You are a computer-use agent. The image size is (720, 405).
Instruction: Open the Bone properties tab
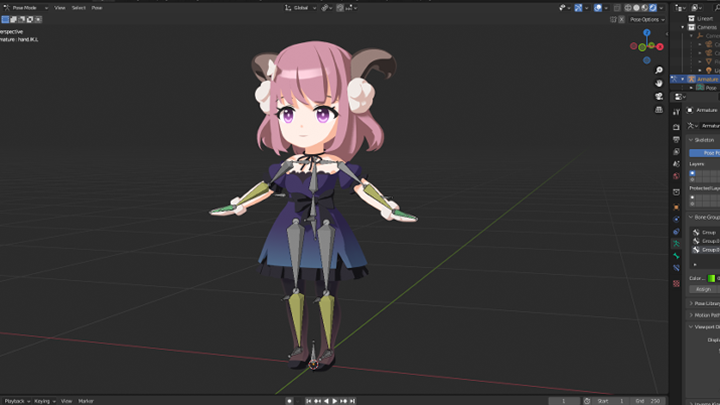pos(676,256)
